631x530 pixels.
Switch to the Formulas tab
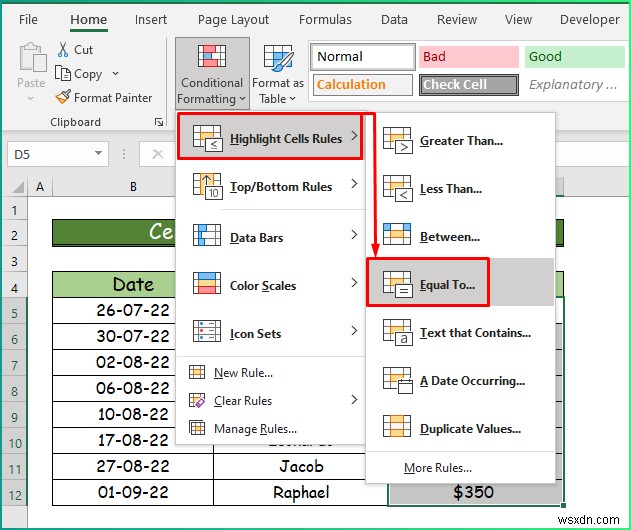(x=325, y=19)
